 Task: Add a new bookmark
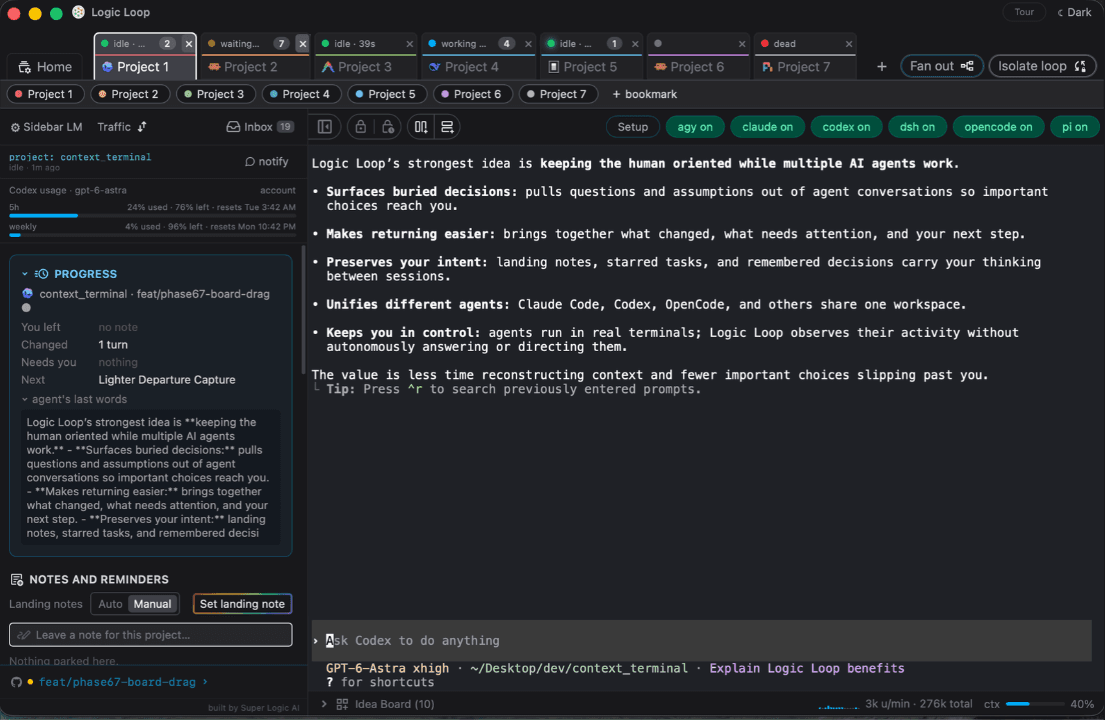pyautogui.click(x=644, y=94)
